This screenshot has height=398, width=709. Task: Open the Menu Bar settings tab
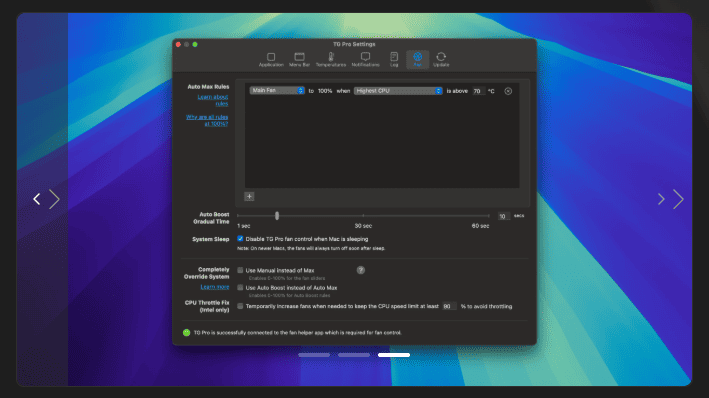coord(299,60)
